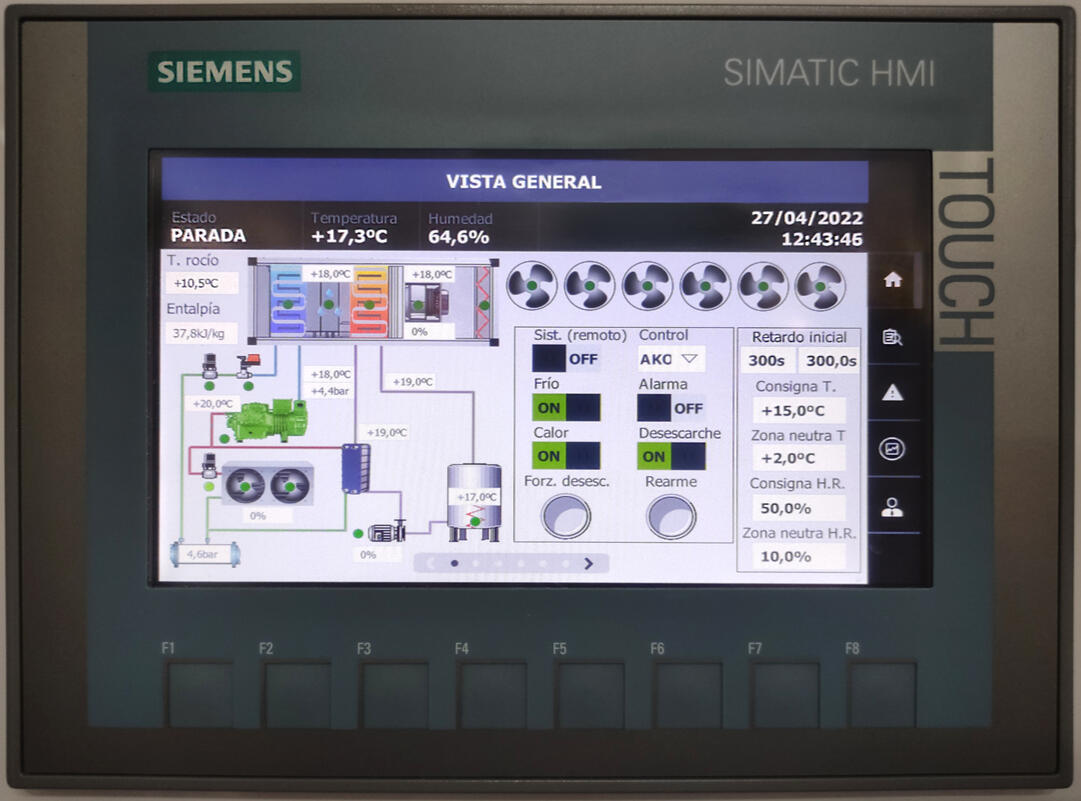Switch the Calor toggle
The height and width of the screenshot is (801, 1081).
(x=566, y=456)
